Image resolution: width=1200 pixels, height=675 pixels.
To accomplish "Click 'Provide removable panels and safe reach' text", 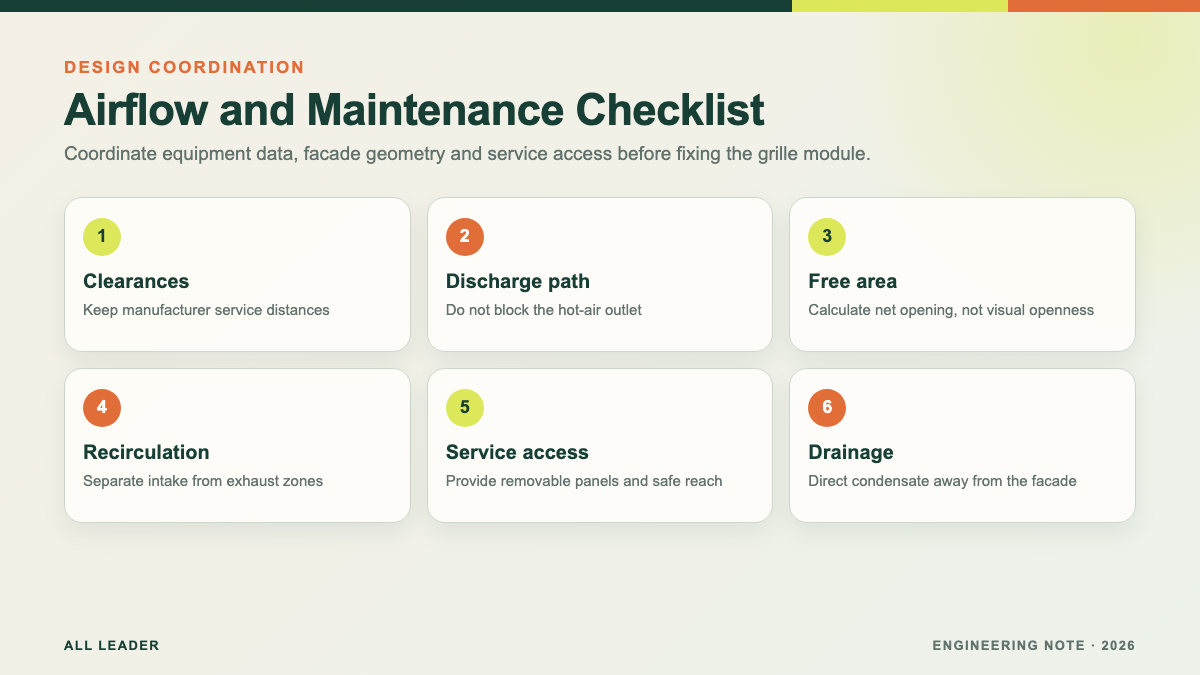I will [584, 481].
